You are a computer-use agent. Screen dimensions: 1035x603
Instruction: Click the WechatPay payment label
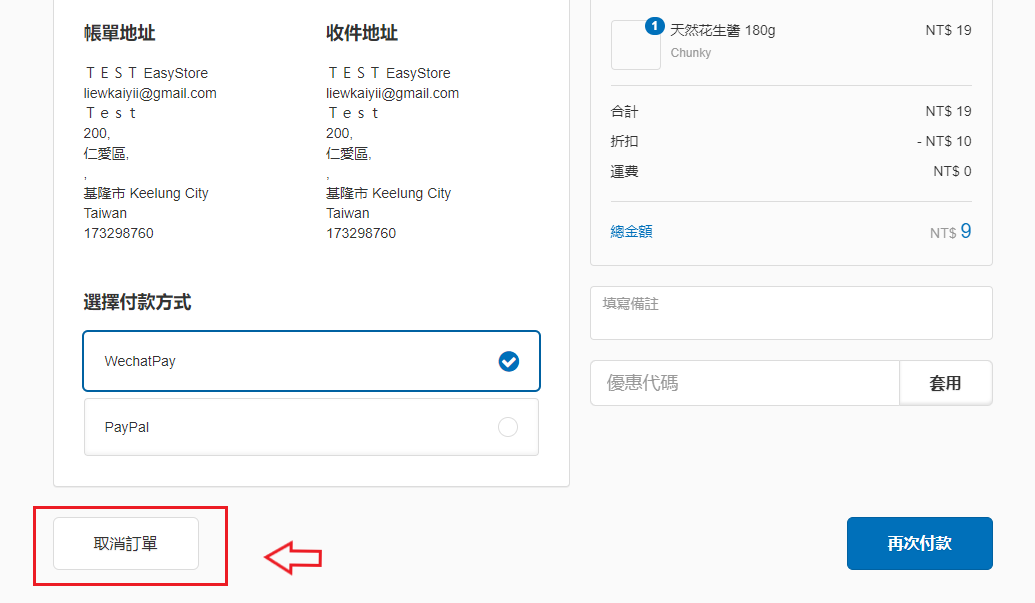click(140, 361)
